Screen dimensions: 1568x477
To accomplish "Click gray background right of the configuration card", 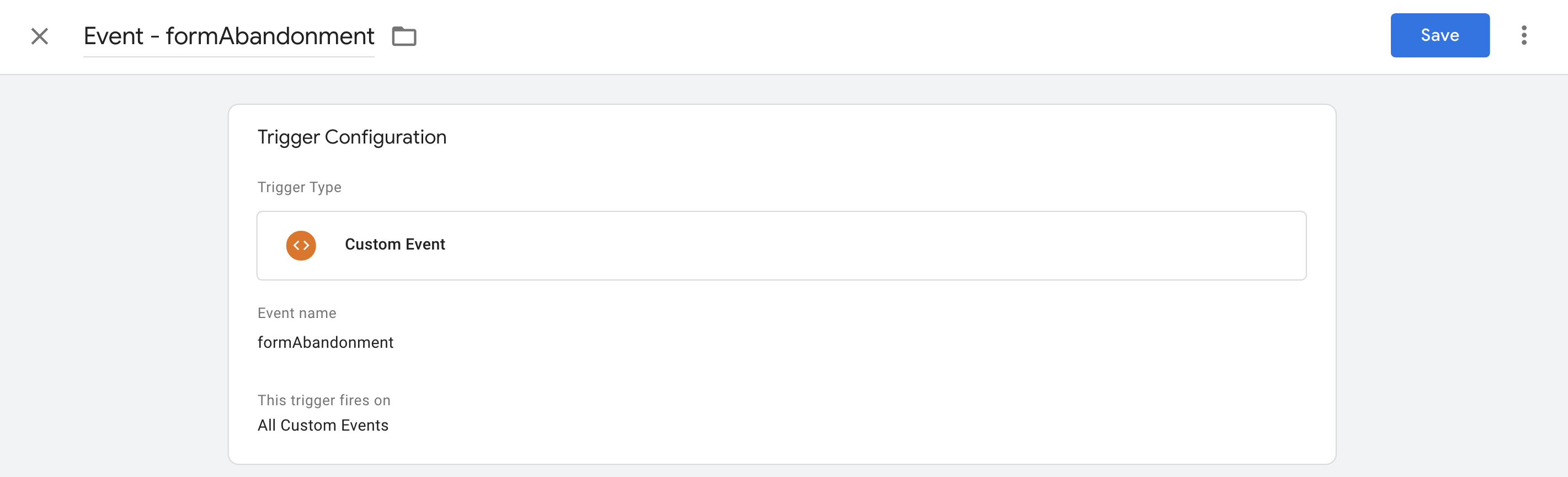I will click(1452, 274).
